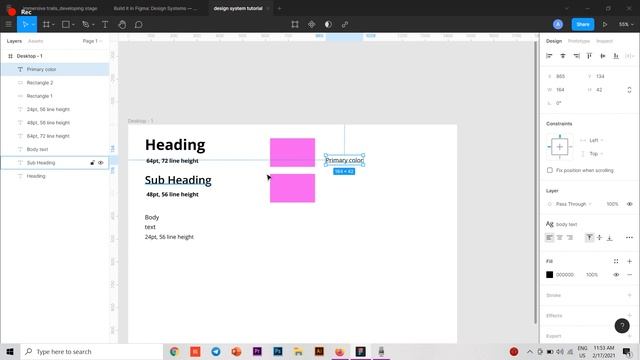Click the Edit object icon in top toolbar

(295, 24)
